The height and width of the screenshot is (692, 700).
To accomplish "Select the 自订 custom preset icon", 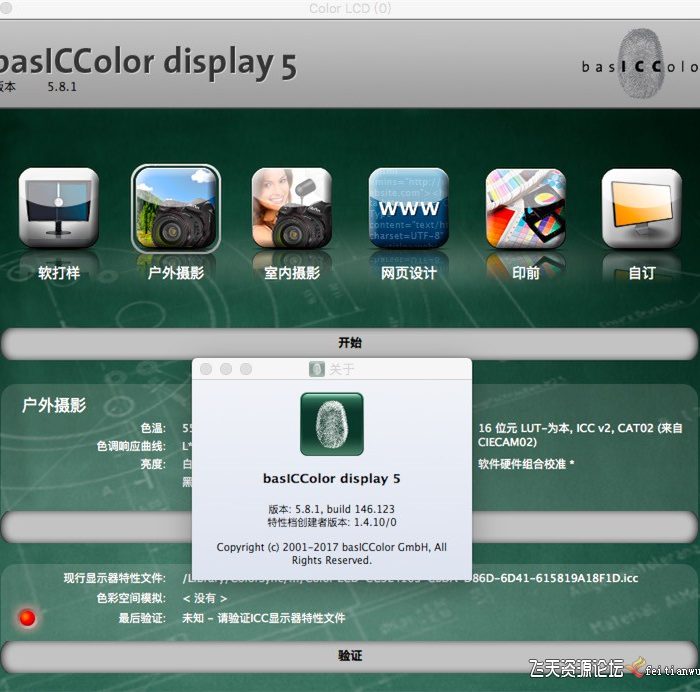I will (642, 208).
